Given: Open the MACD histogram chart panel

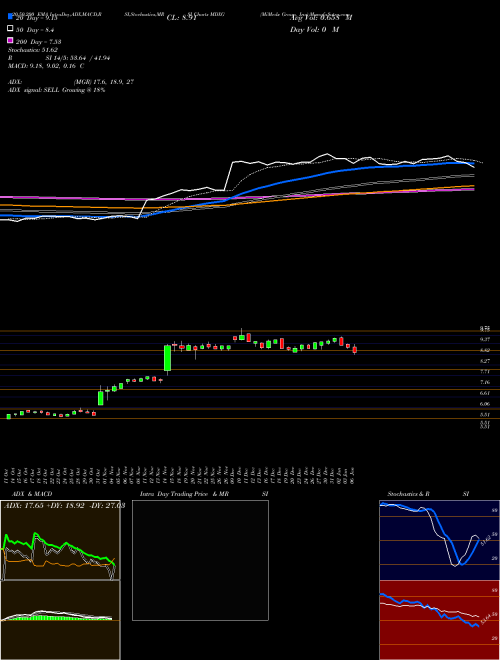Looking at the screenshot, I should point(60,620).
